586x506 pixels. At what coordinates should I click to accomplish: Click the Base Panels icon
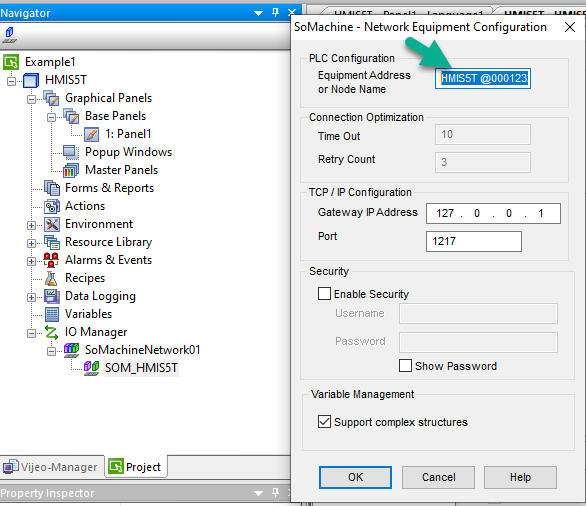coord(71,116)
